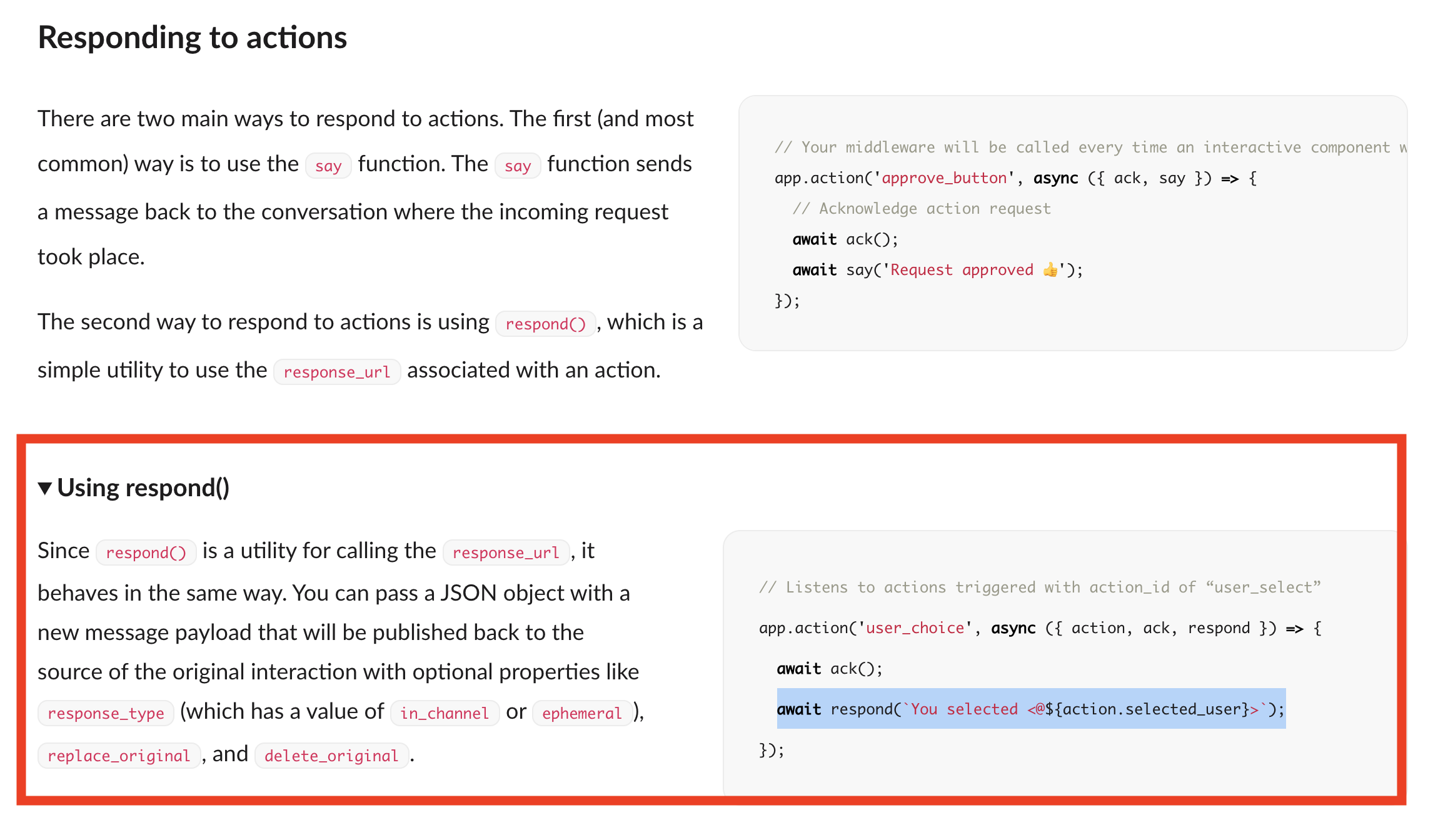Click the response_type code chip
1433x840 pixels.
(x=105, y=712)
